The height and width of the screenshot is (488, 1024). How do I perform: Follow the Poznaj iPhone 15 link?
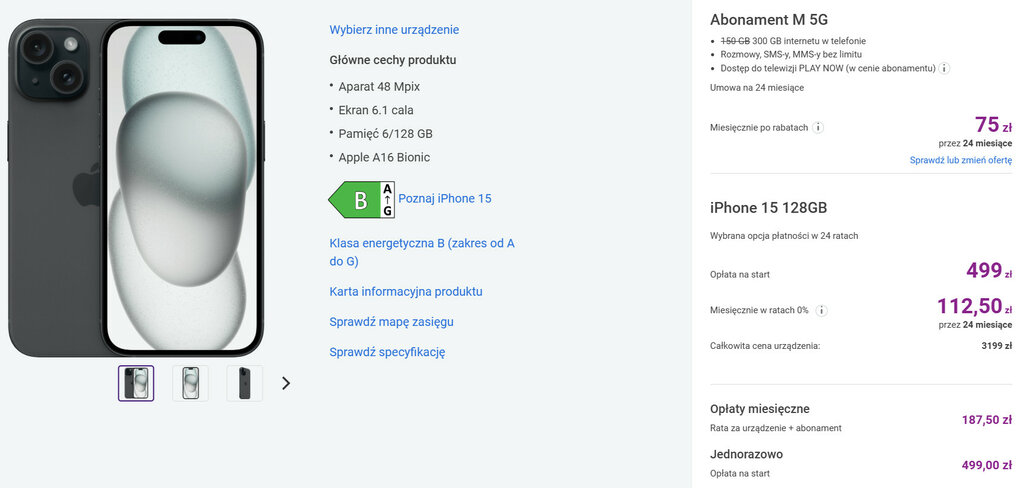tap(445, 198)
